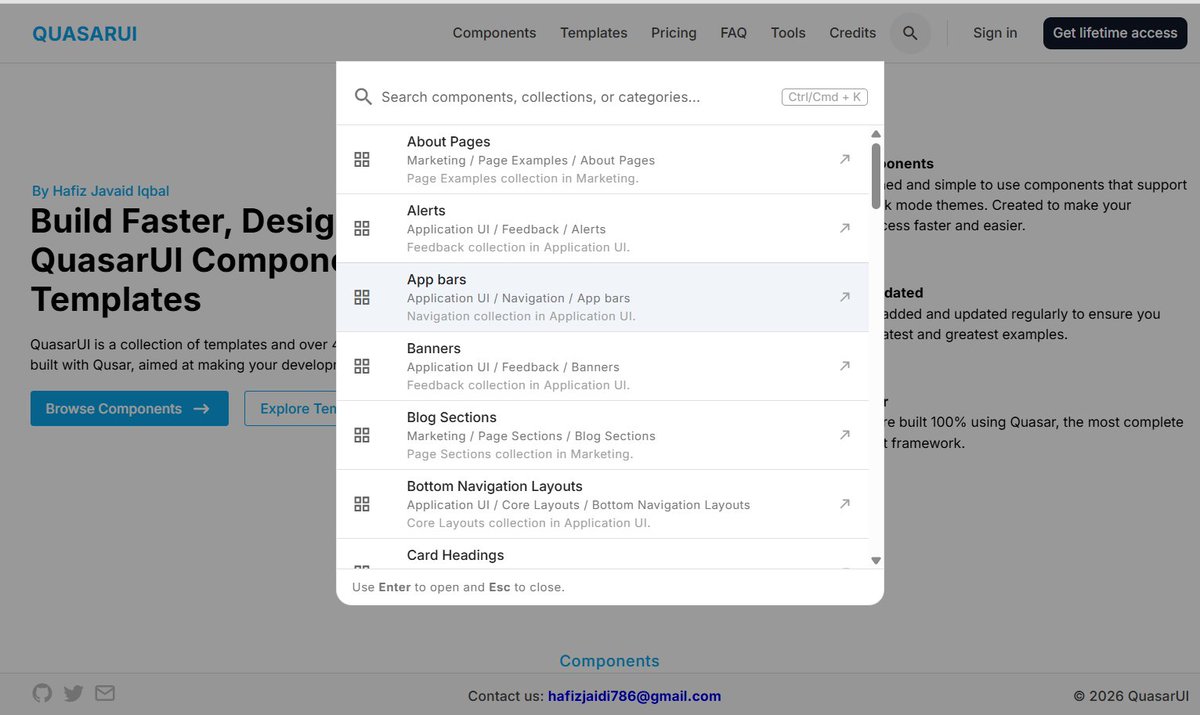Select the About Pages result title
This screenshot has height=715, width=1200.
(x=448, y=142)
